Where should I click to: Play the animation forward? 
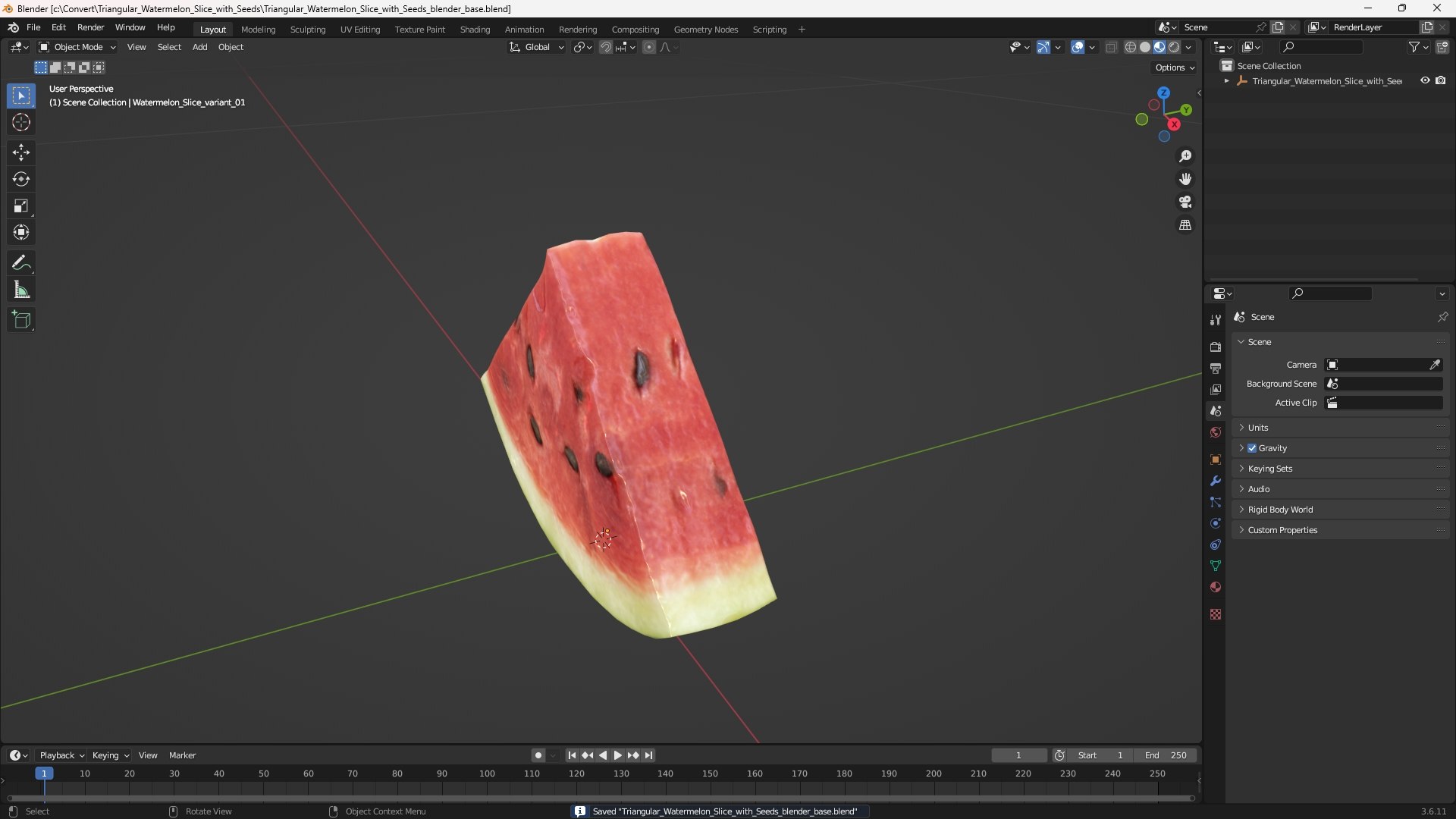(x=618, y=755)
